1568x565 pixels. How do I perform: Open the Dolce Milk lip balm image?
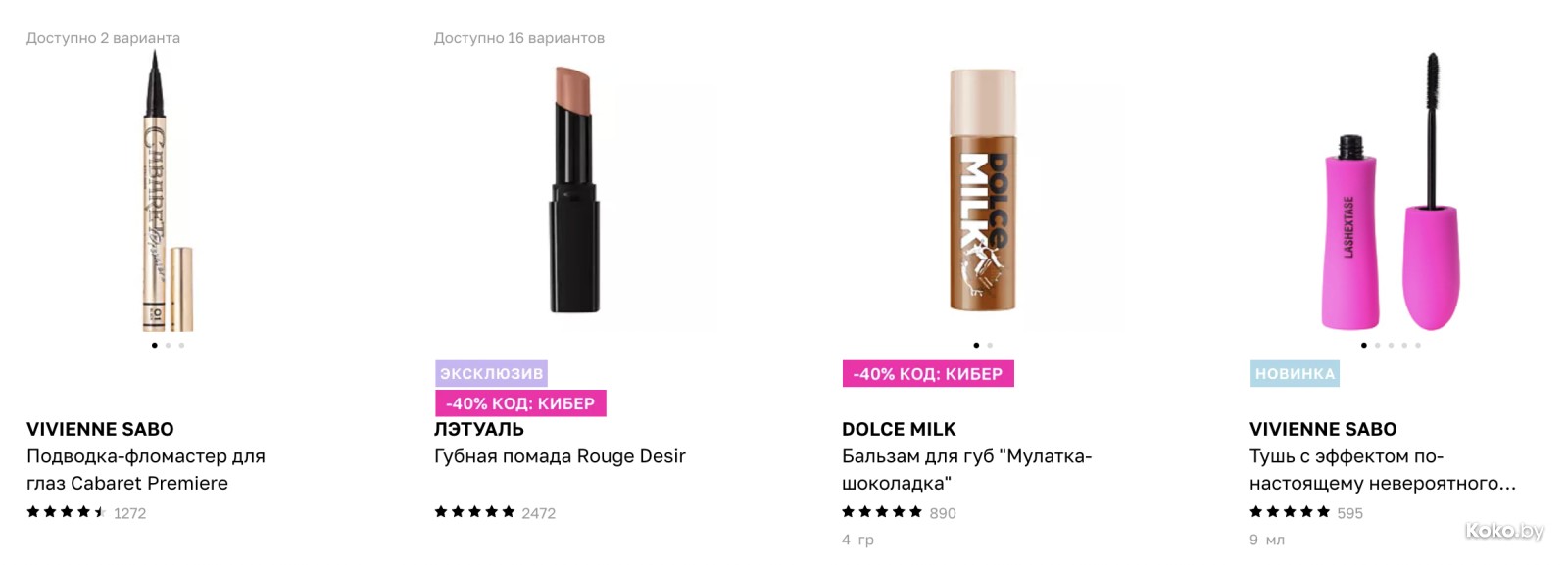(983, 190)
